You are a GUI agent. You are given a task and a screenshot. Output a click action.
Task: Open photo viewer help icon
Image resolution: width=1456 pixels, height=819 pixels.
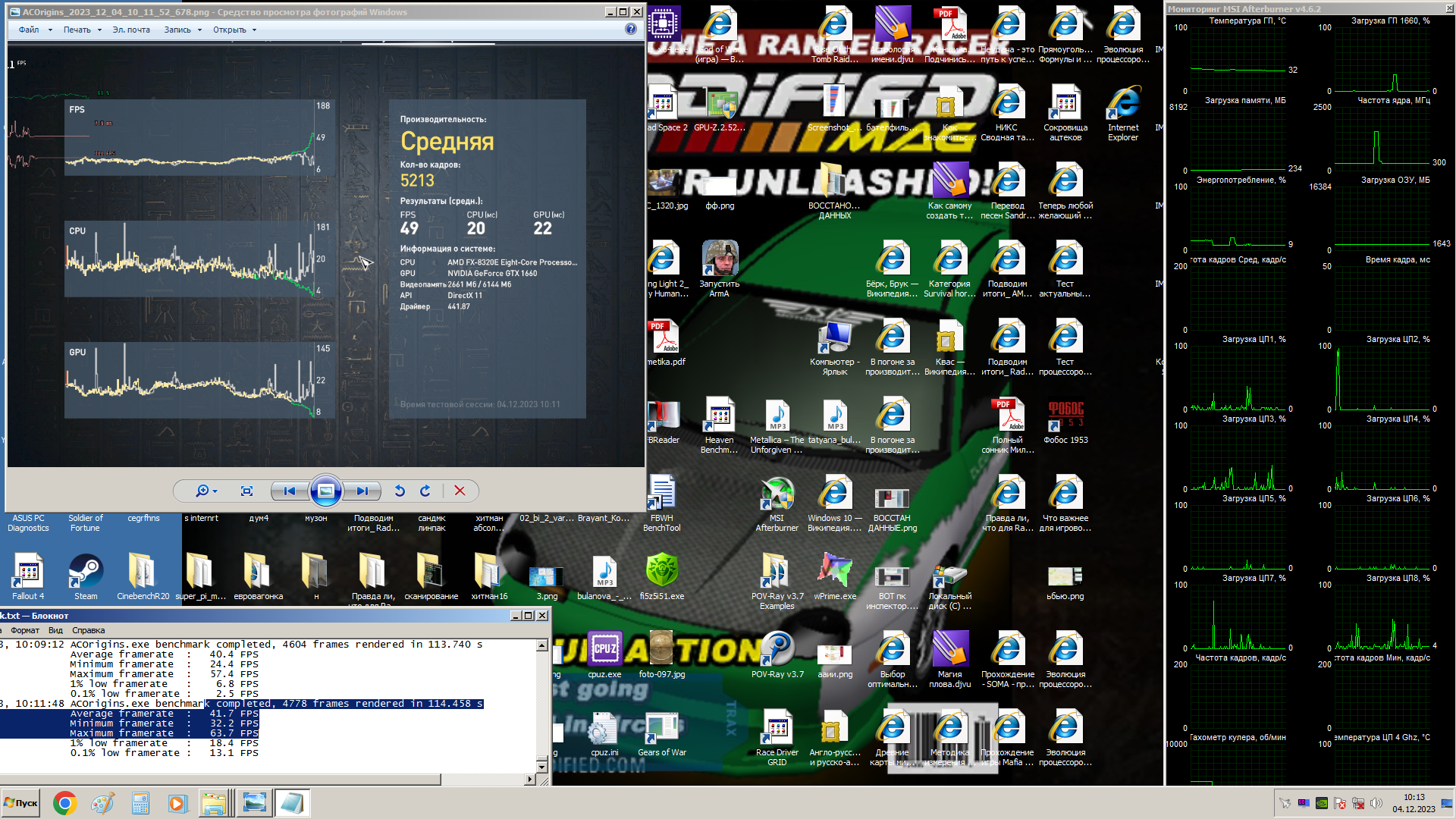(631, 30)
